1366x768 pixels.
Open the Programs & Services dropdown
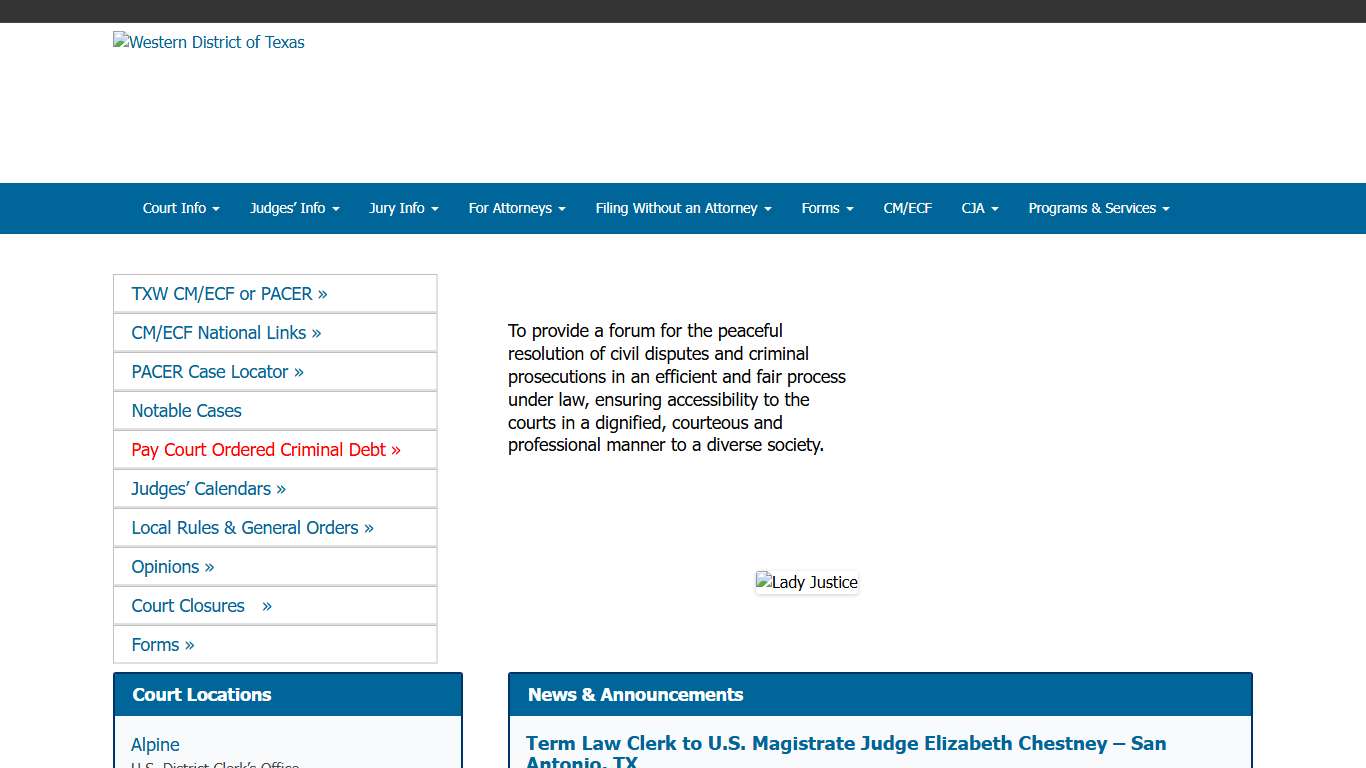coord(1098,208)
